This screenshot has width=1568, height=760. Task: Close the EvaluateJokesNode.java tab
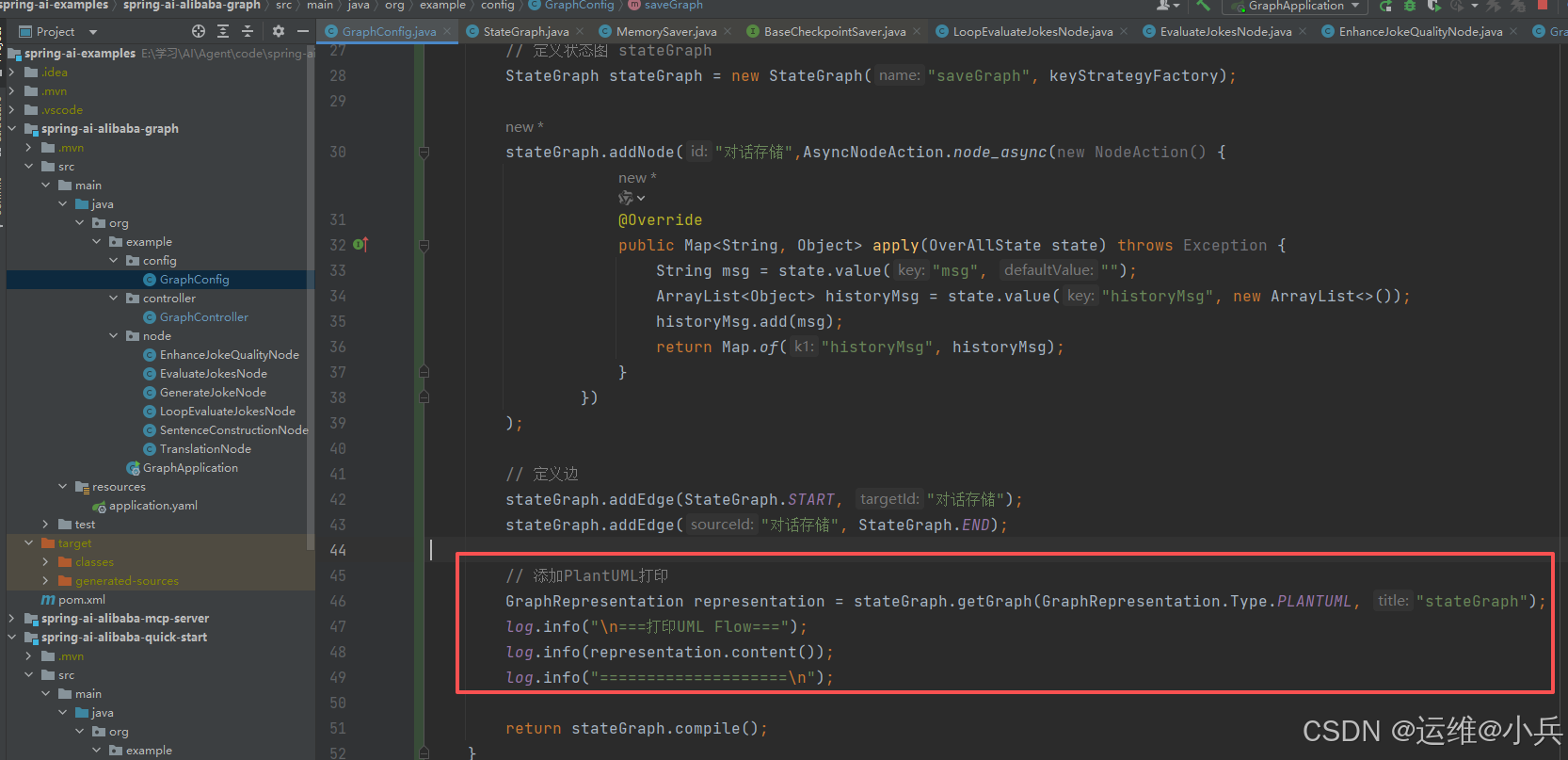pyautogui.click(x=1303, y=31)
